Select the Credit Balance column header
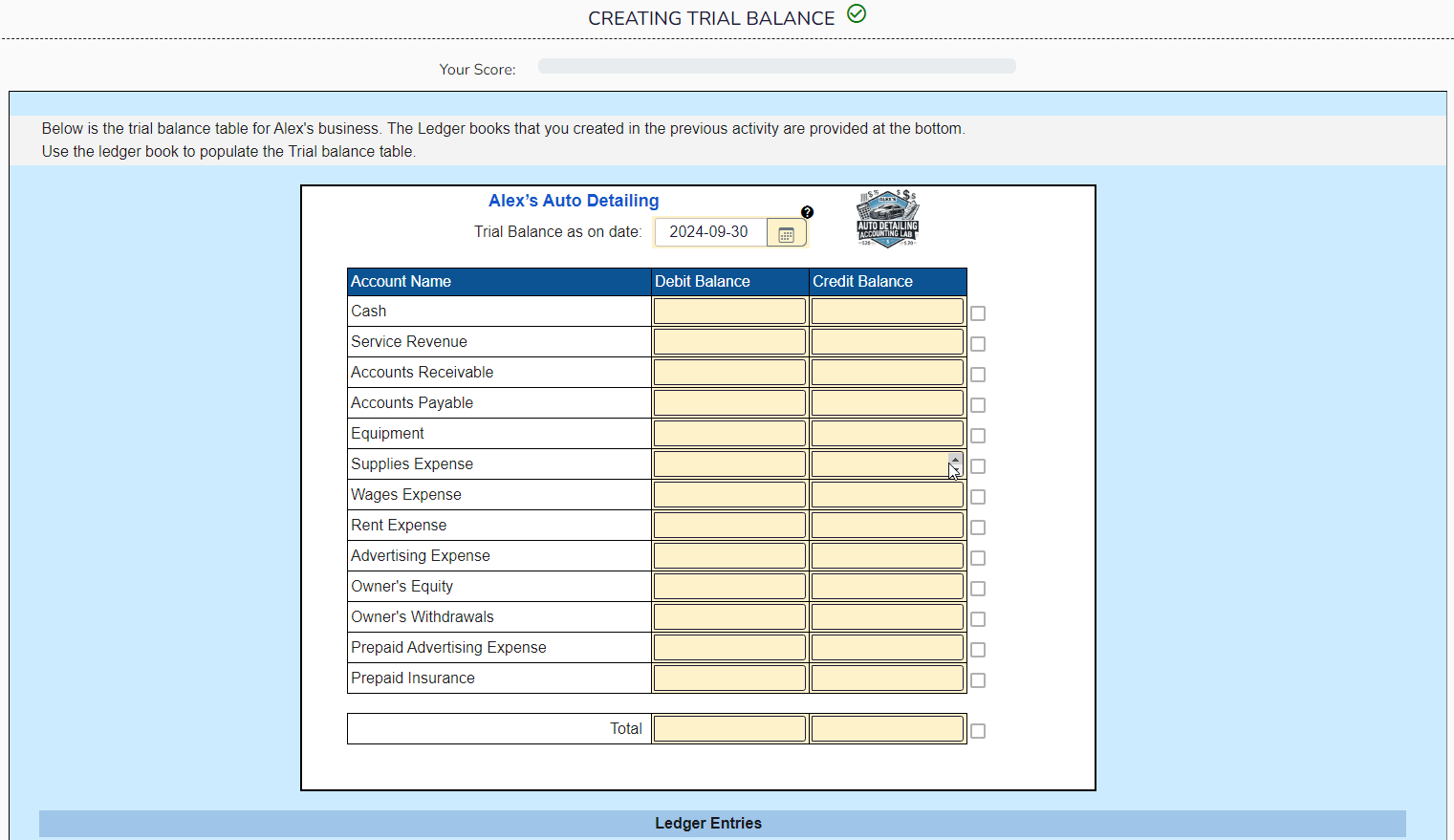The image size is (1454, 840). [861, 281]
